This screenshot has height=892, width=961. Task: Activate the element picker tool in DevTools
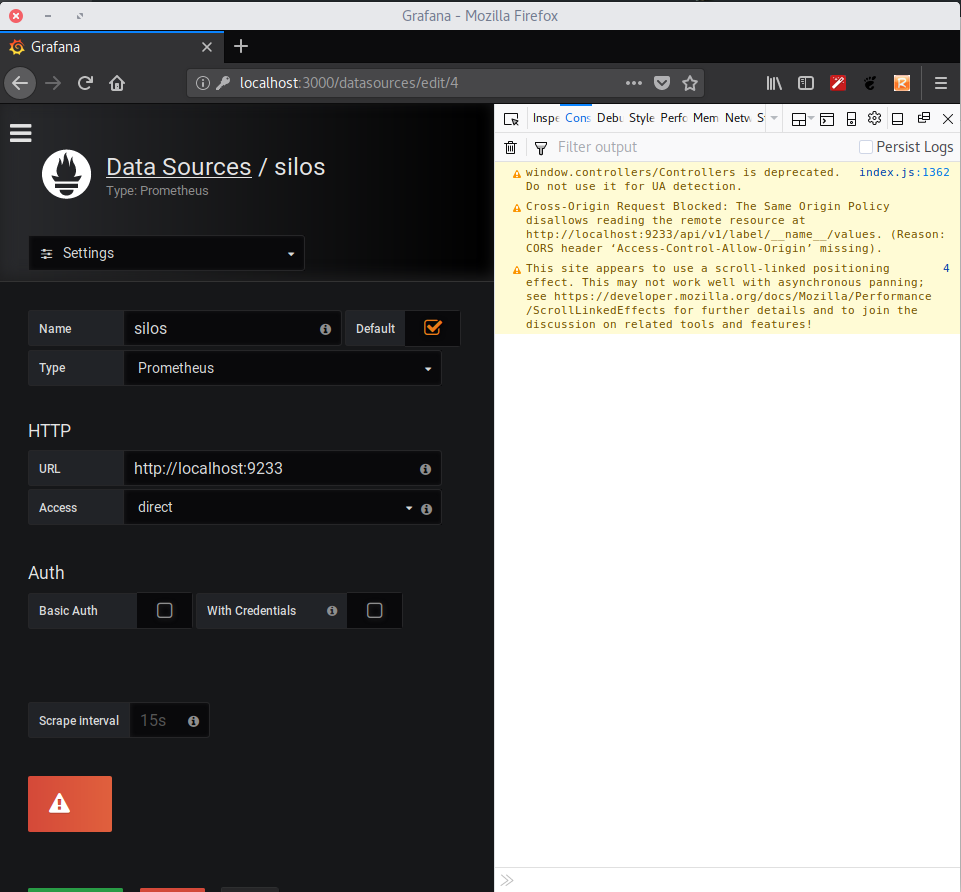512,118
